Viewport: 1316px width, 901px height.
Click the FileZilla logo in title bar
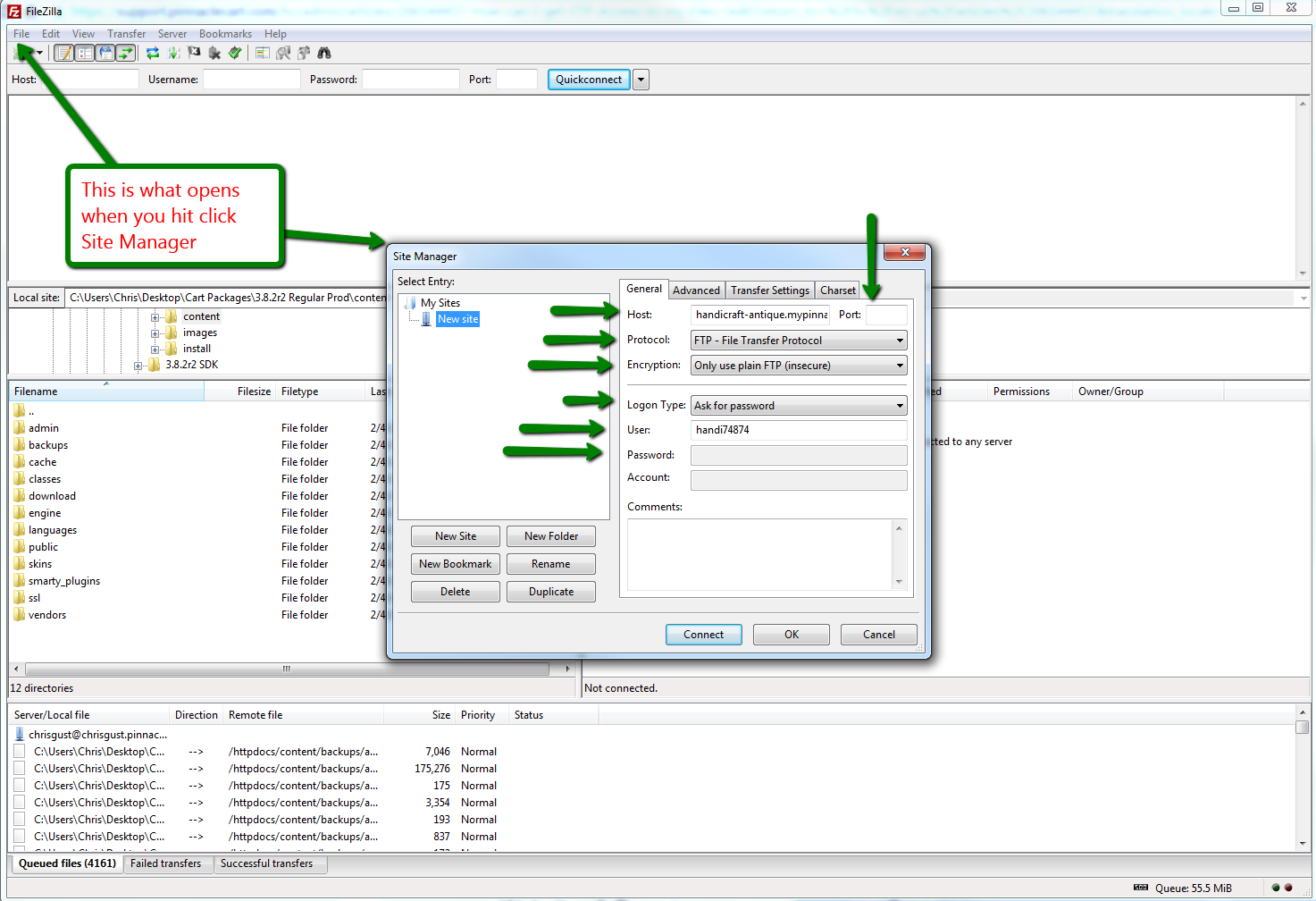14,12
